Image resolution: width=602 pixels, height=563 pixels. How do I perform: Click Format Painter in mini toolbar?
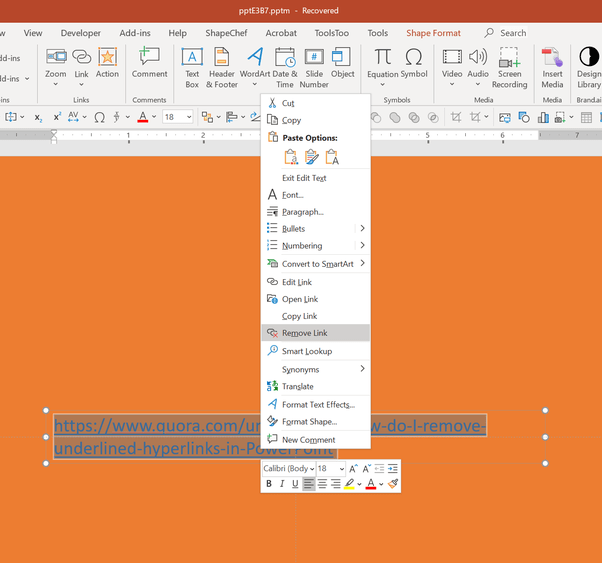(x=393, y=484)
